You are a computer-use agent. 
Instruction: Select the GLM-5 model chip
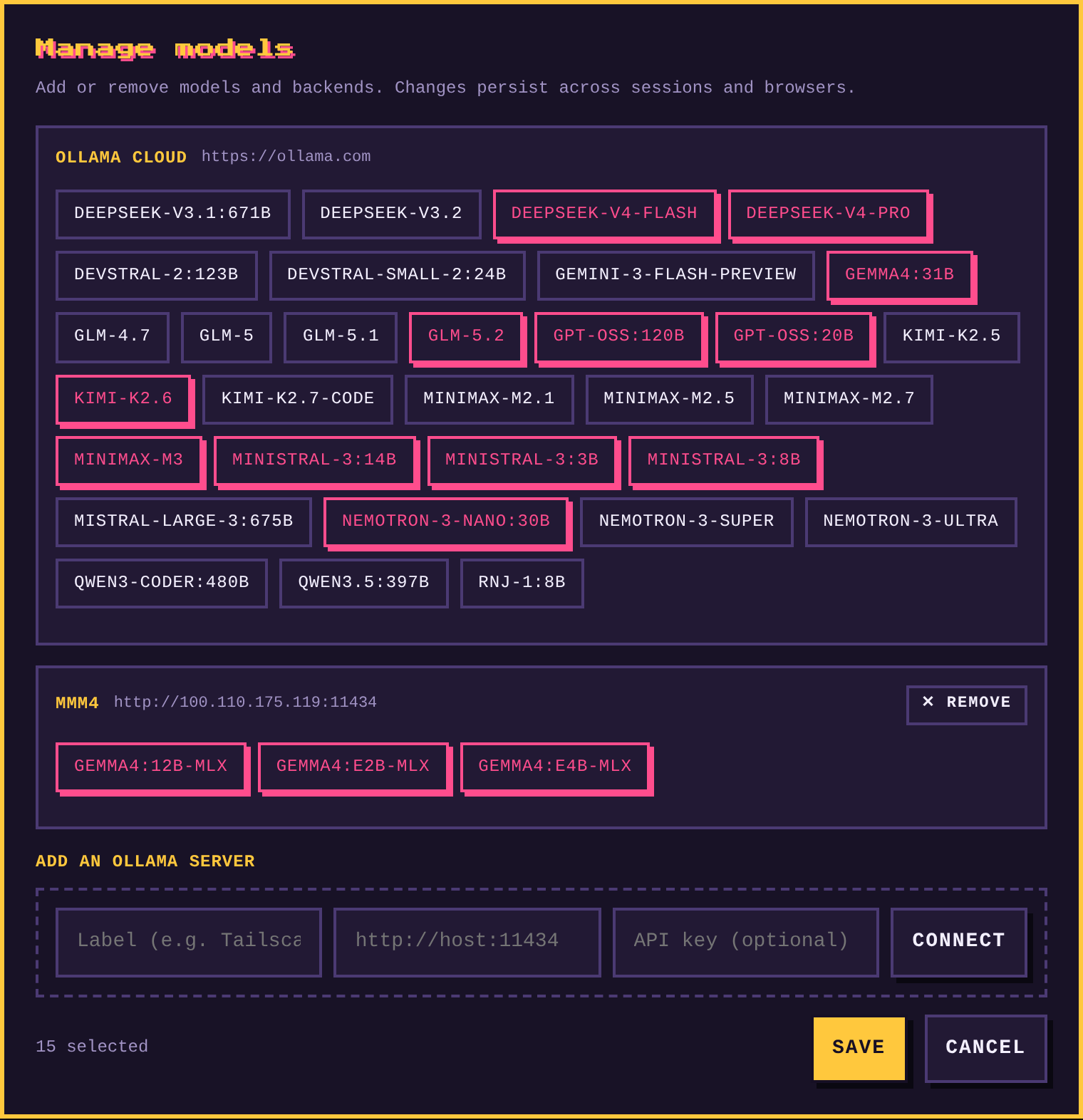click(227, 336)
